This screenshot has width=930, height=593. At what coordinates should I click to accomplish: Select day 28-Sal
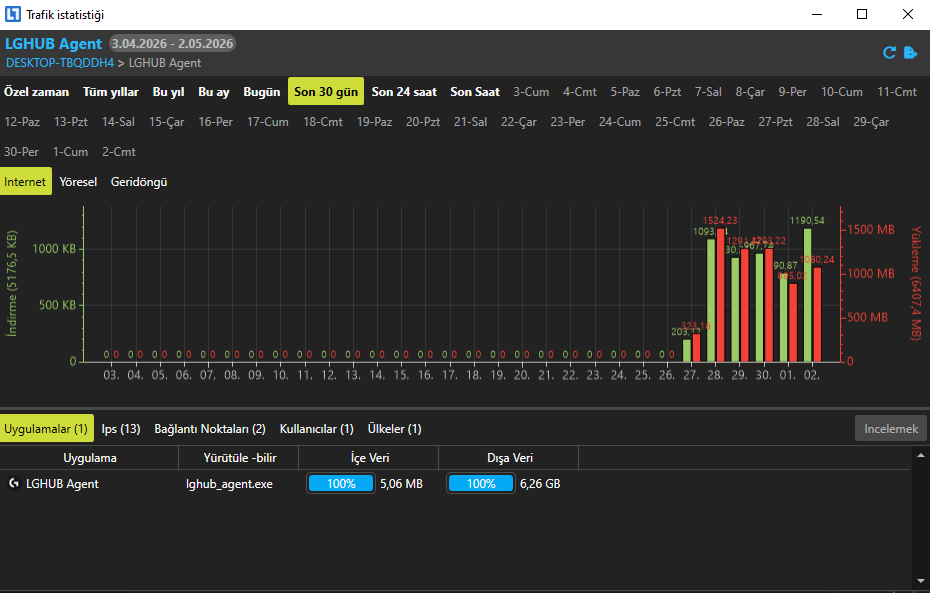823,122
